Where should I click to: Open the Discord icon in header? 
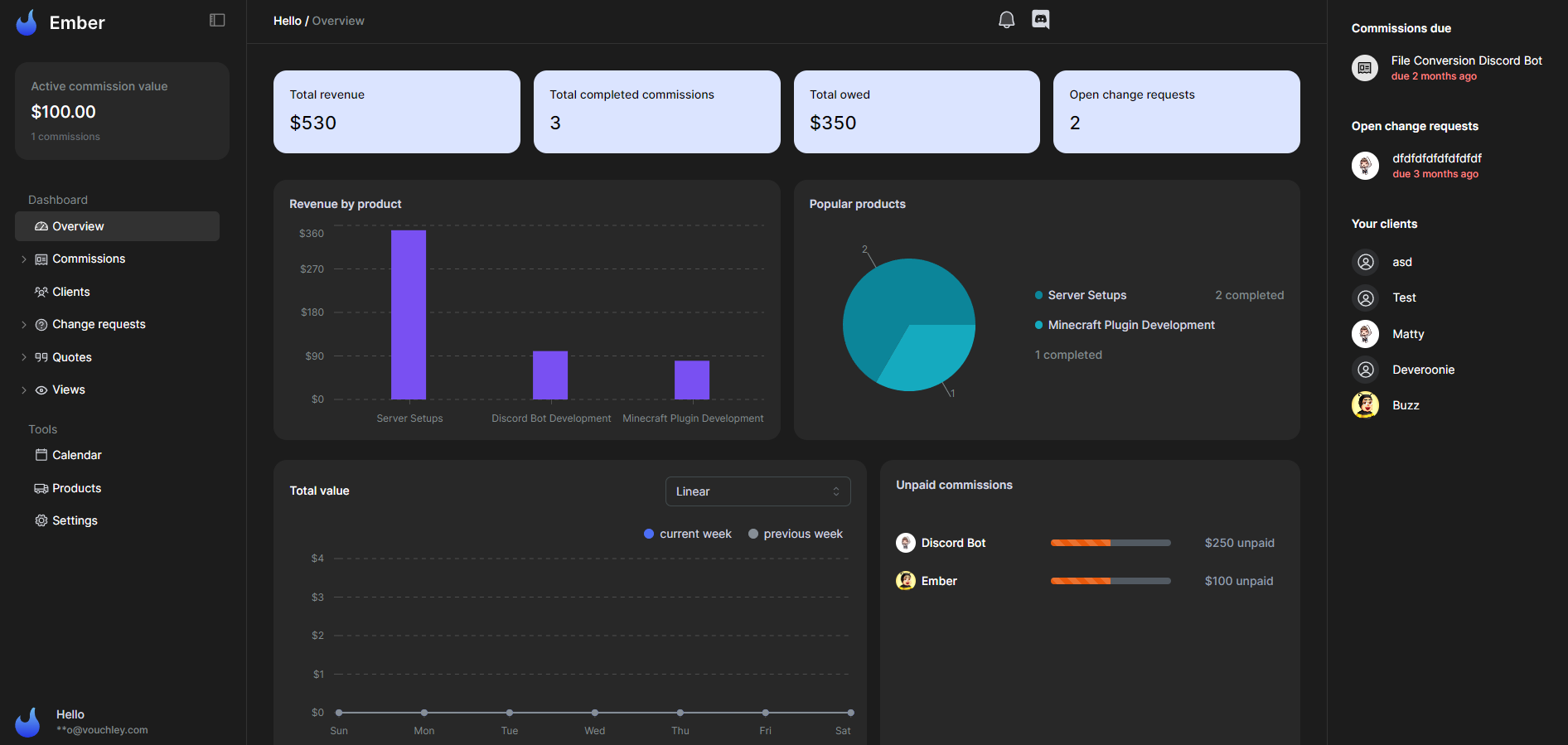pyautogui.click(x=1040, y=19)
